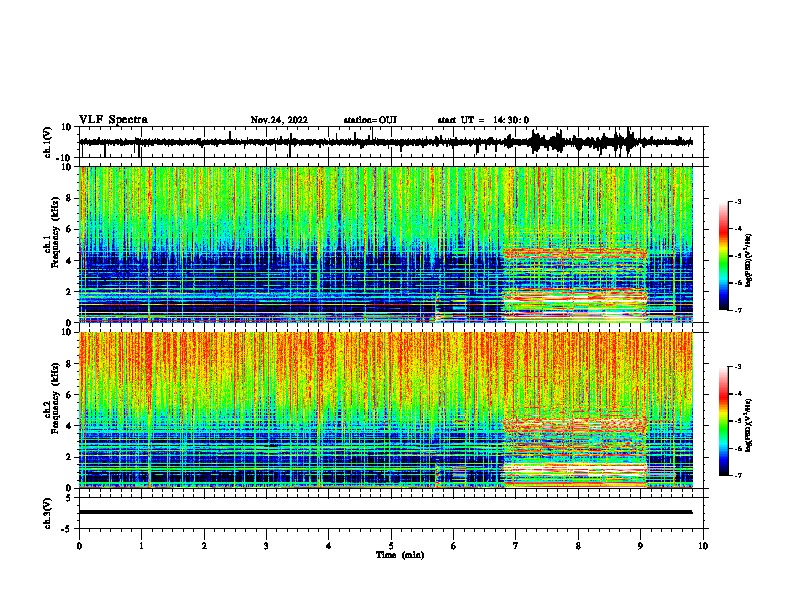
Task: Click the ch.3 flat voltage trace line
Action: point(385,512)
